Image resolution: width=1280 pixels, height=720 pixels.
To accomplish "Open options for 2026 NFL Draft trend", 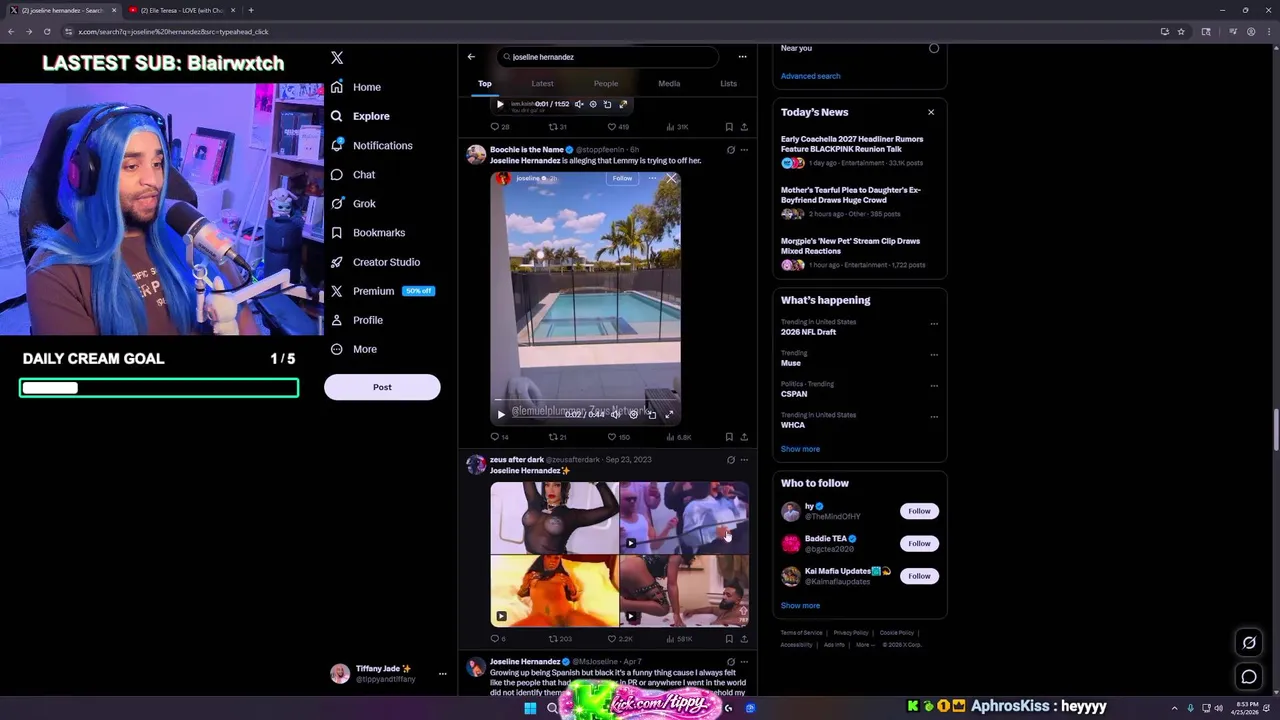I will coord(934,324).
